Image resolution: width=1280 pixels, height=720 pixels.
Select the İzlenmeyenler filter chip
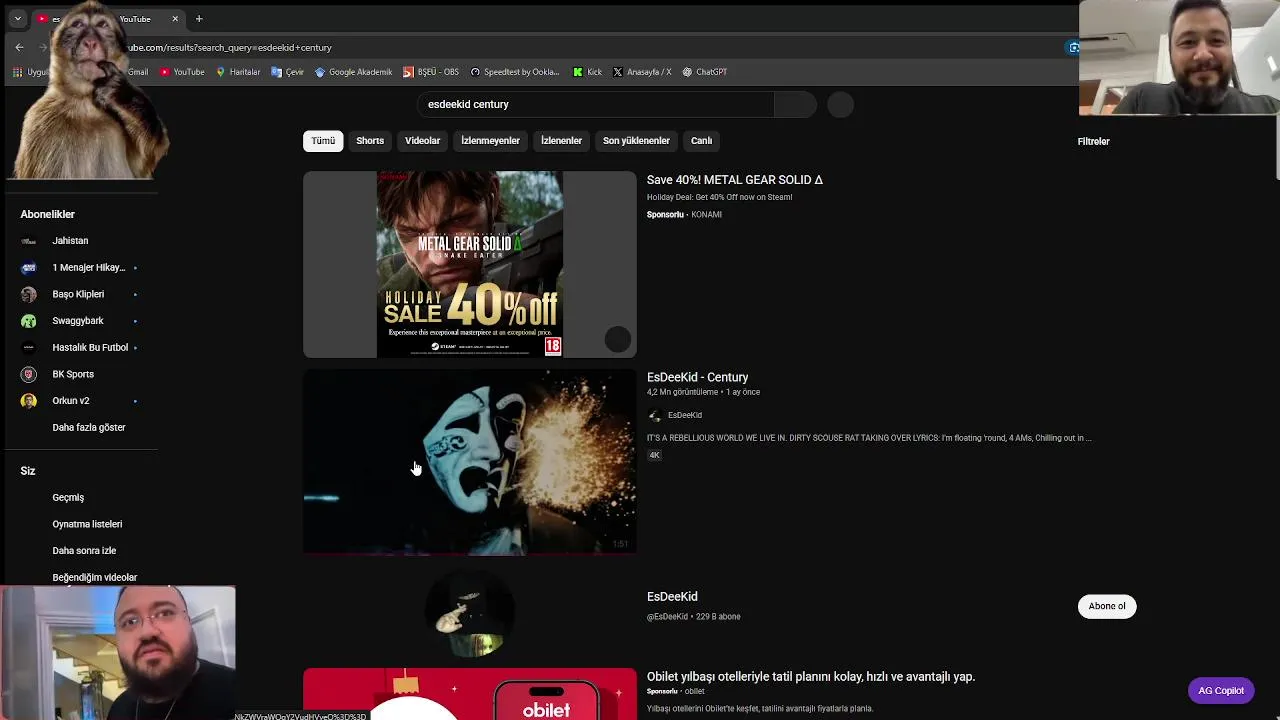point(490,141)
